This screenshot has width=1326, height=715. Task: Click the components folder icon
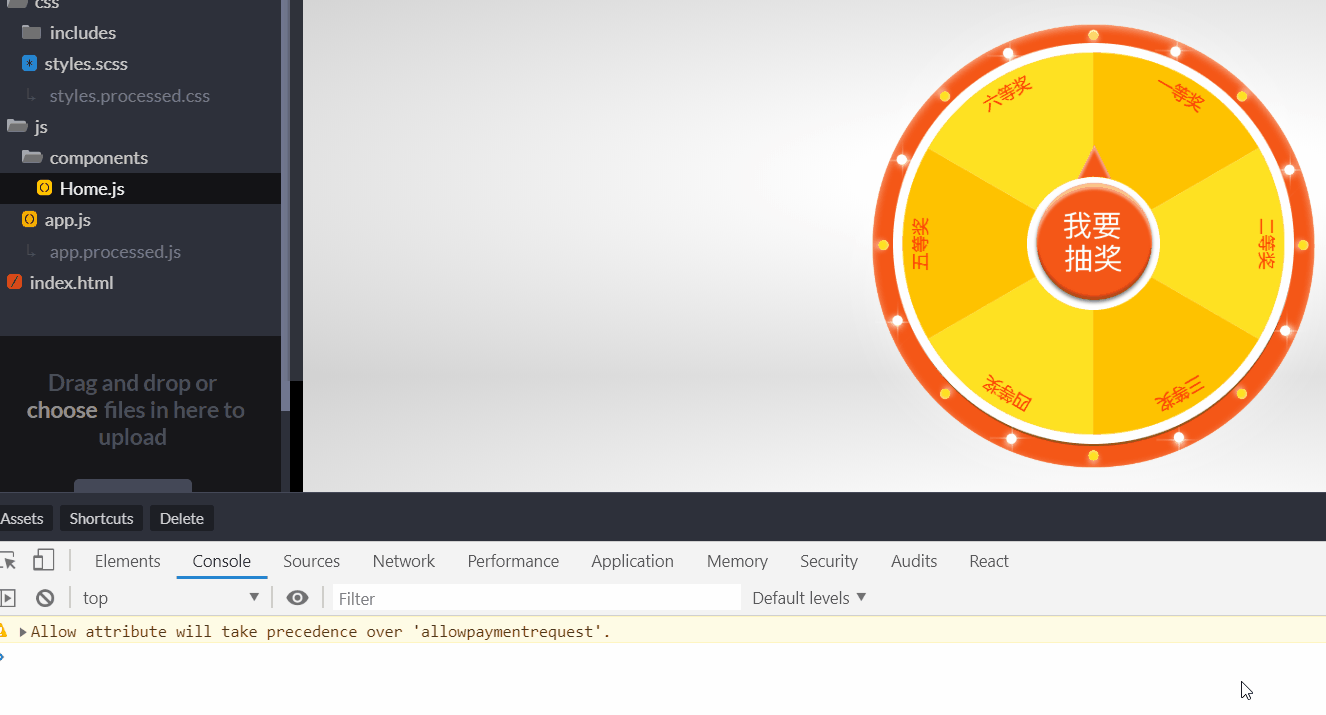[31, 157]
